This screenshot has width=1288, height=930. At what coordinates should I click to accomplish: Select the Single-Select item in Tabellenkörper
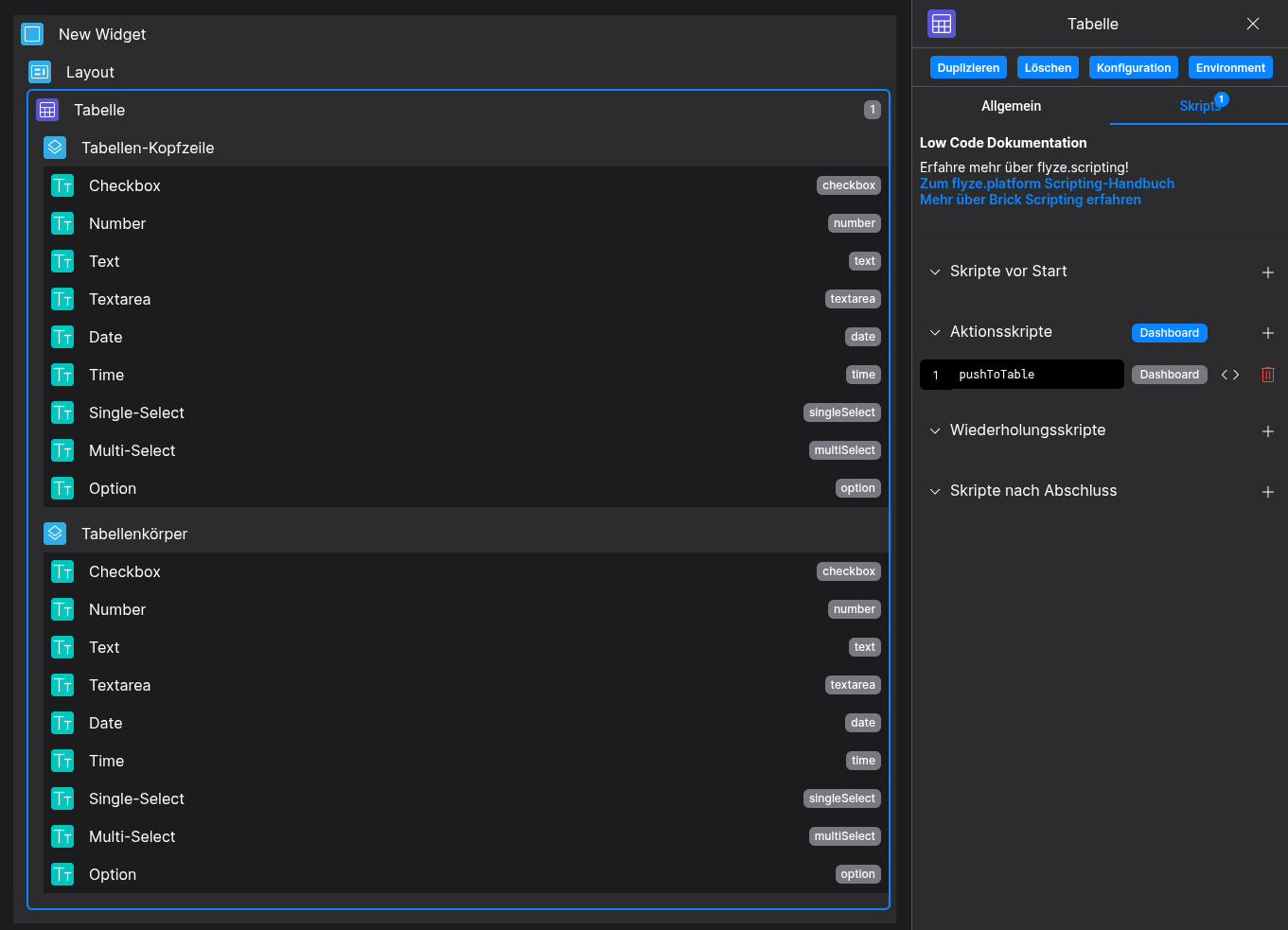click(x=136, y=798)
